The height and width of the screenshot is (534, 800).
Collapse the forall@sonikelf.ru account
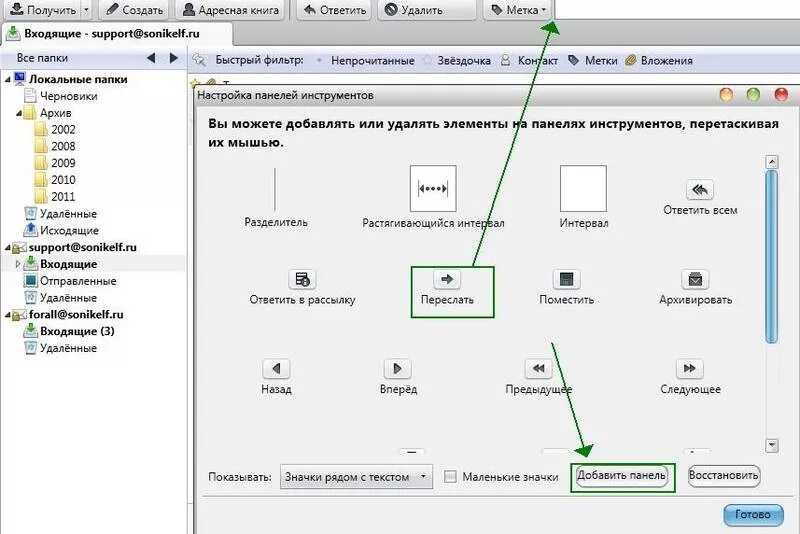click(x=8, y=315)
